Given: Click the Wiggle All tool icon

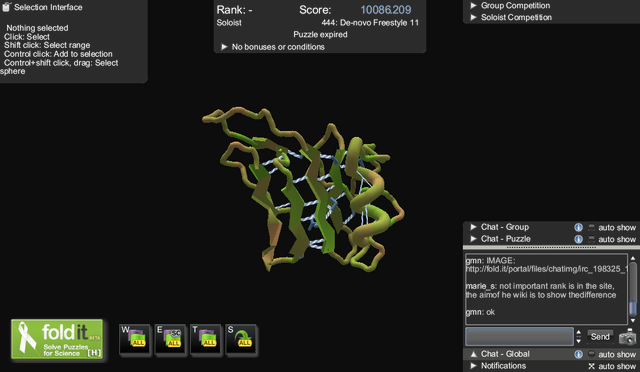Looking at the screenshot, I should coord(135,339).
